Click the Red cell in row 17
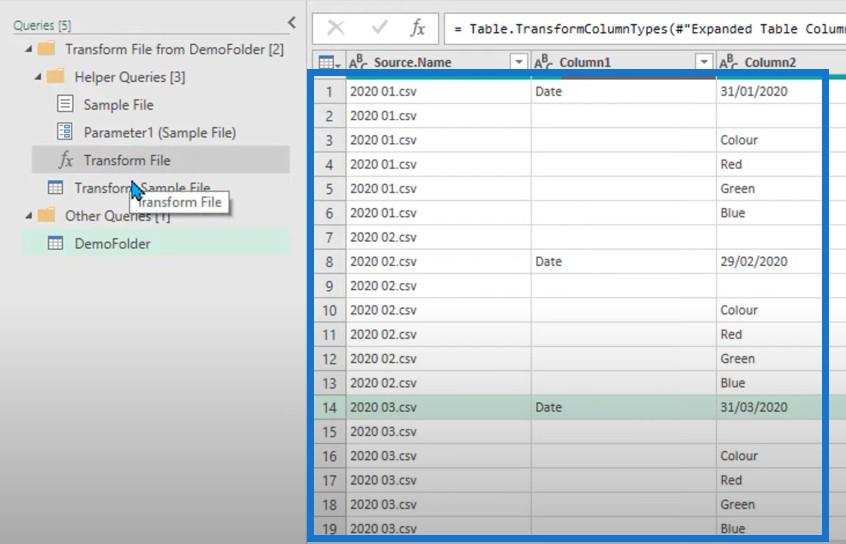 (x=769, y=480)
